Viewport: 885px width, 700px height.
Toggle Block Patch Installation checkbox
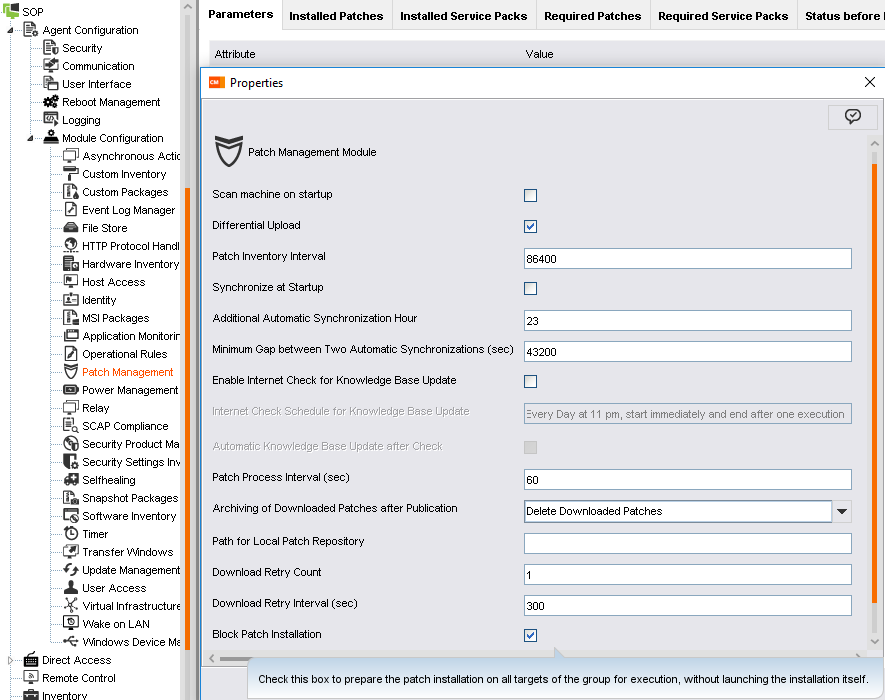531,636
